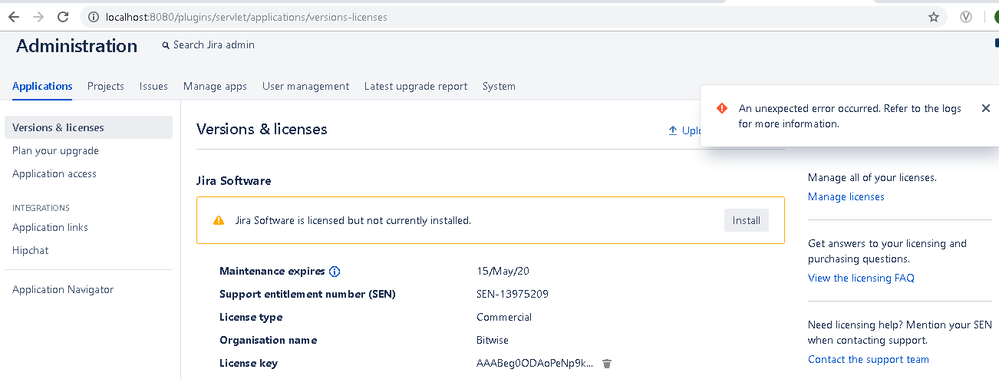Screen dimensions: 999x379
Task: Open the V extension icon in toolbar
Action: [x=966, y=17]
